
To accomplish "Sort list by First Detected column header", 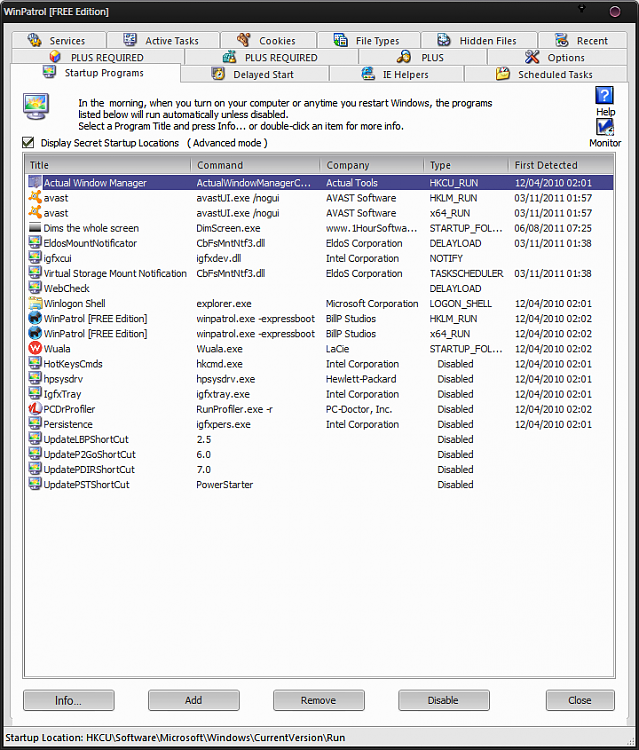I will (x=561, y=165).
